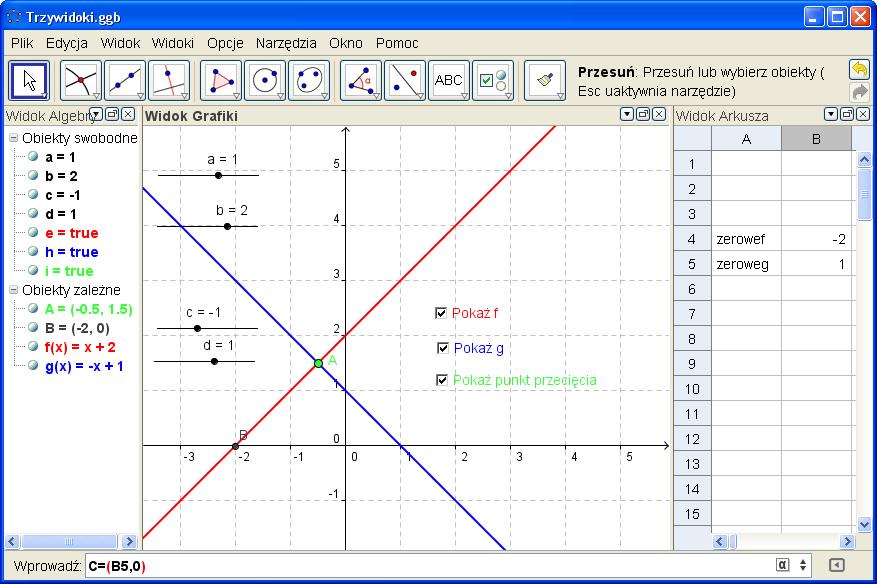This screenshot has height=584, width=877.
Task: Detach Widok Grafiki panel into window
Action: (x=643, y=114)
